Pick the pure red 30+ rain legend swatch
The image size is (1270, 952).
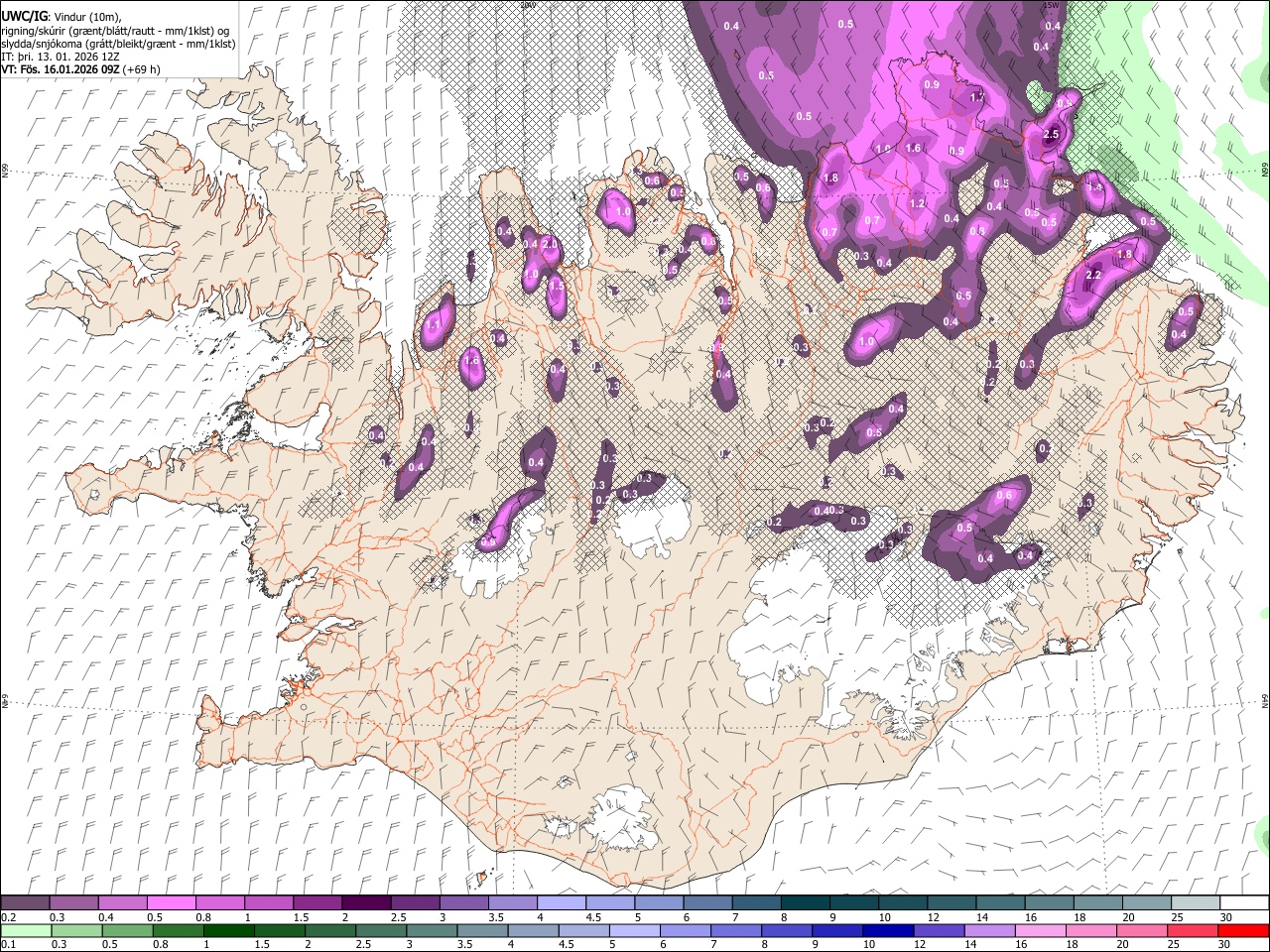tap(1243, 930)
